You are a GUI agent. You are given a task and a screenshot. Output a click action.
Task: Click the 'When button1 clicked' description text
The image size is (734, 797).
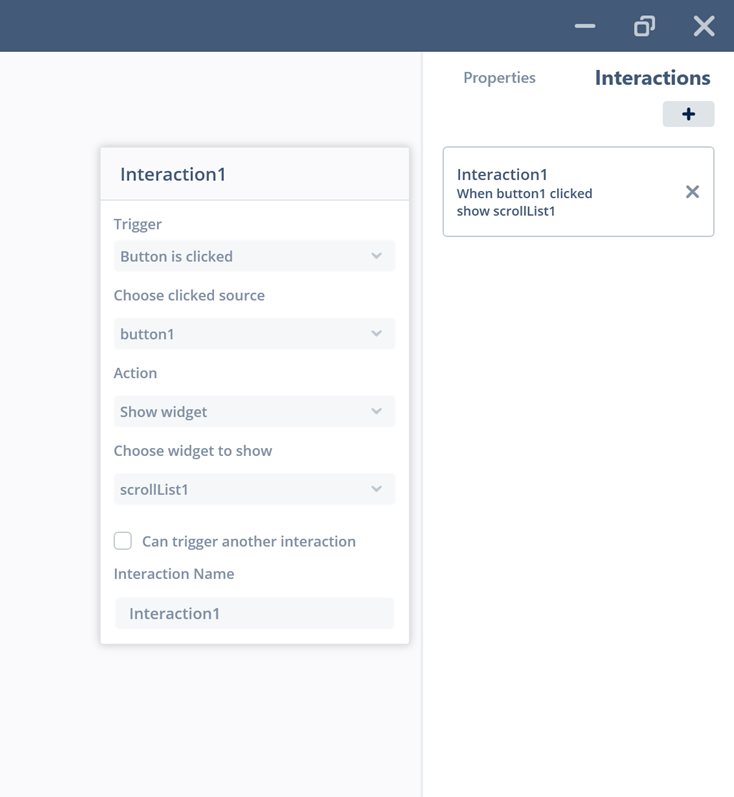pyautogui.click(x=525, y=194)
